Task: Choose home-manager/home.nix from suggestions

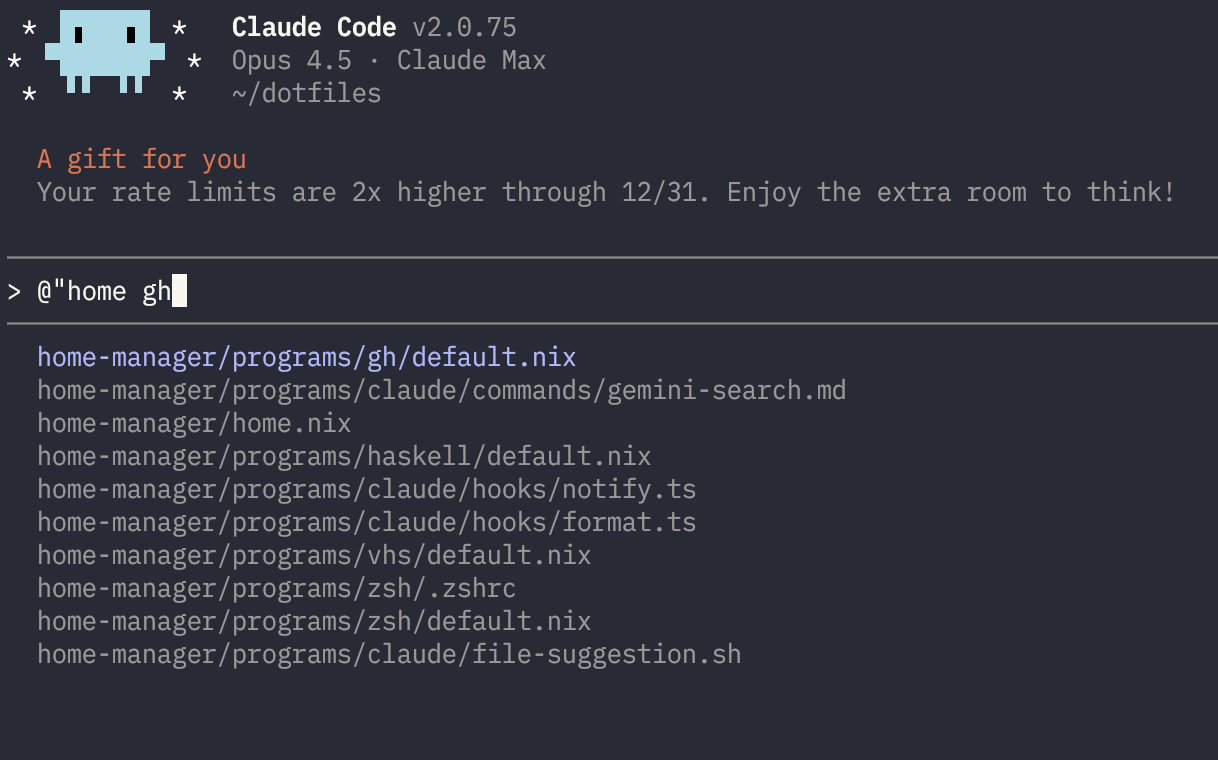Action: point(194,423)
